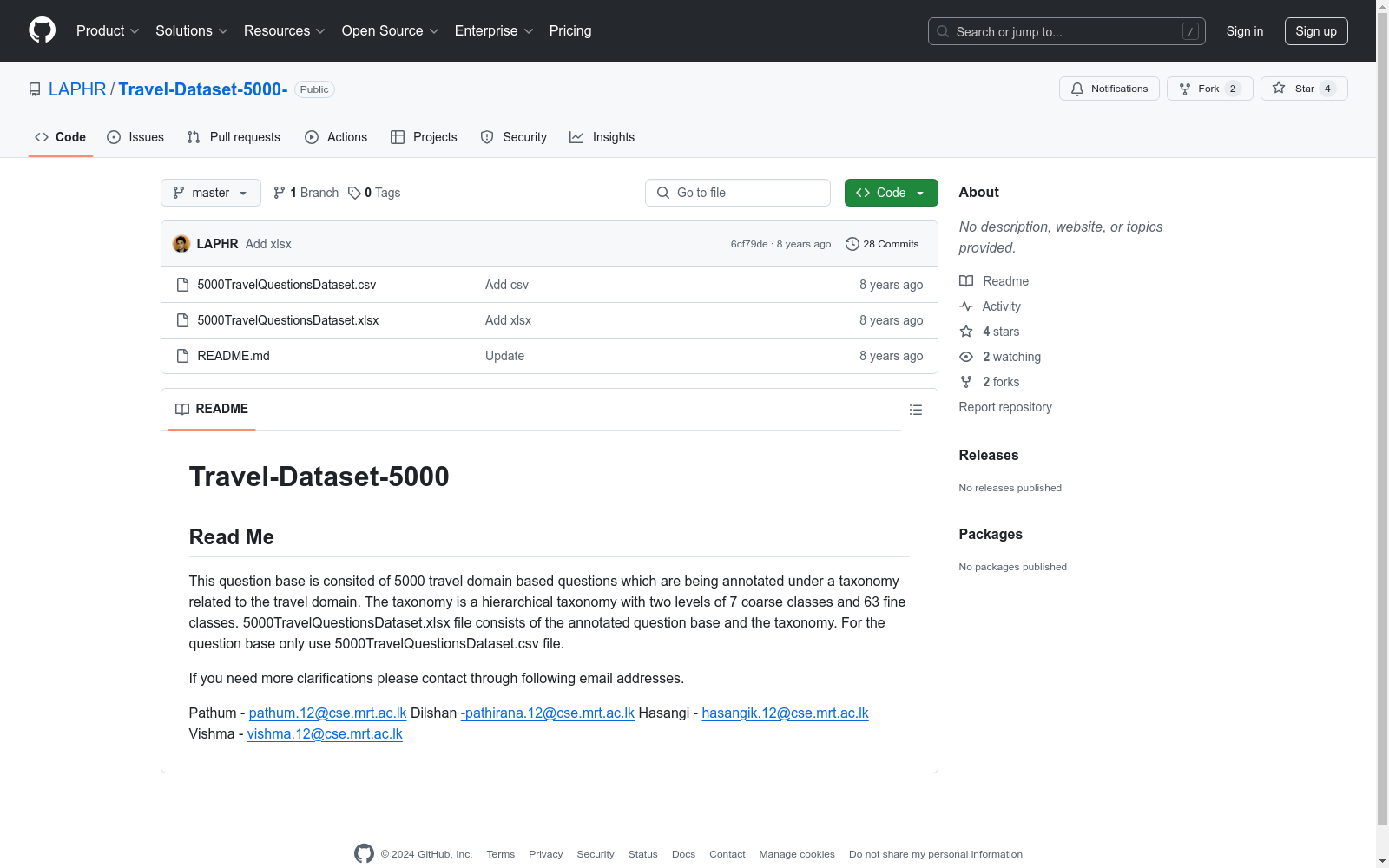Click the Go to file search box

[738, 193]
